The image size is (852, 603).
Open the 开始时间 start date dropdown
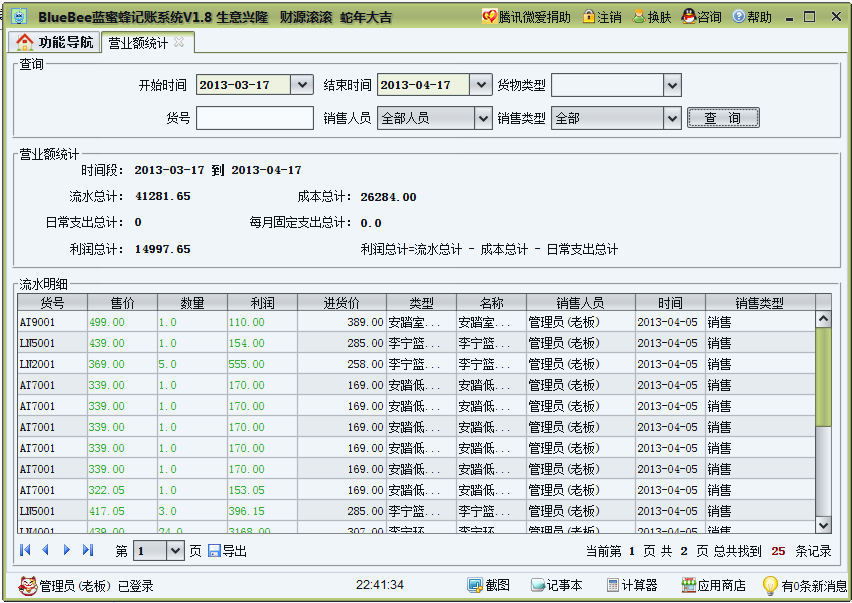coord(299,84)
